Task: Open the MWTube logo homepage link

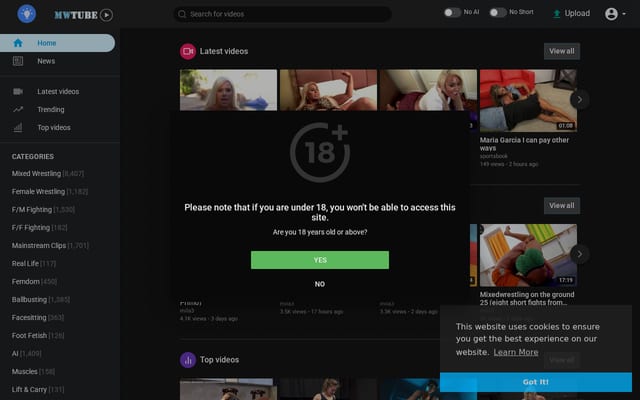Action: pos(84,15)
